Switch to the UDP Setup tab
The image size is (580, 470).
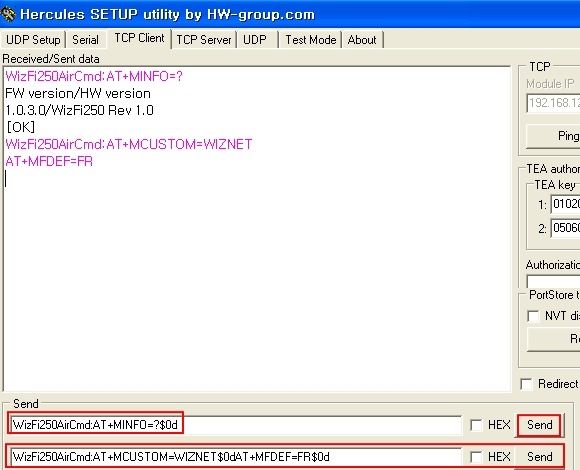(33, 40)
